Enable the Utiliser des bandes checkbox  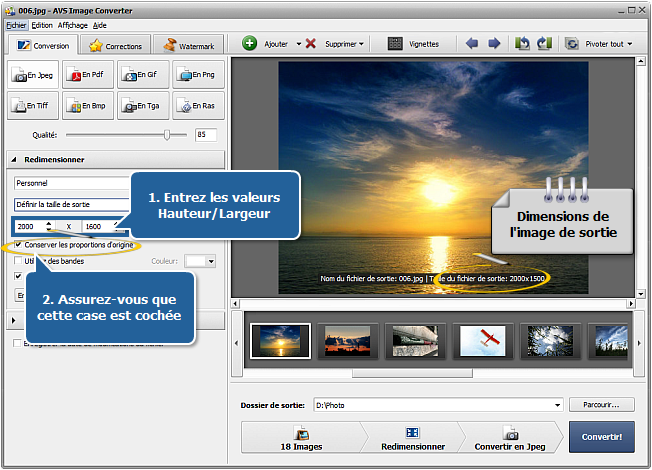click(19, 261)
